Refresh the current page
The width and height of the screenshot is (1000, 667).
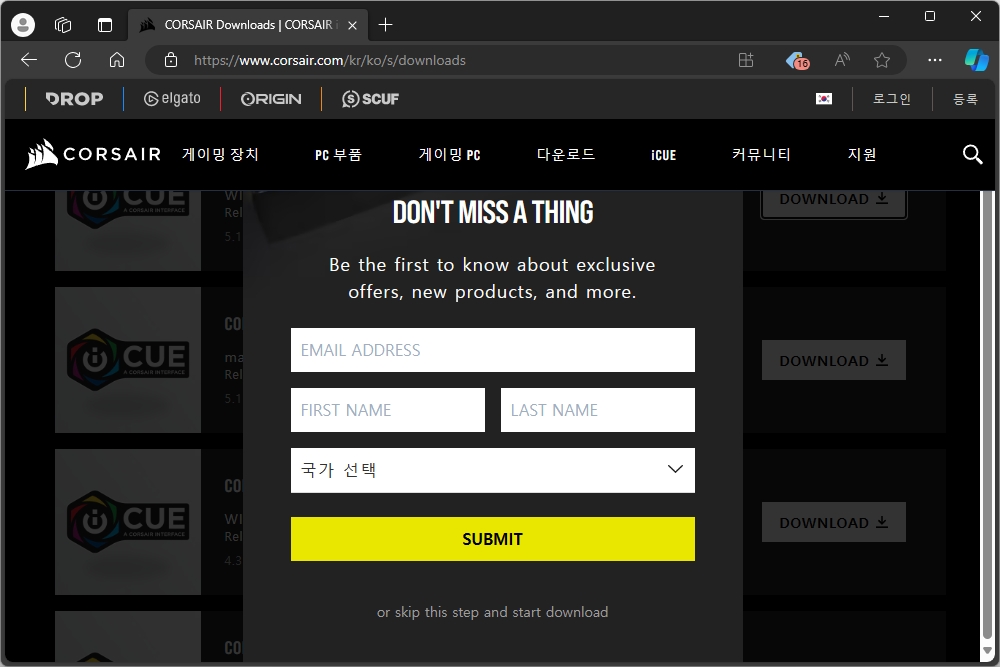click(x=73, y=60)
